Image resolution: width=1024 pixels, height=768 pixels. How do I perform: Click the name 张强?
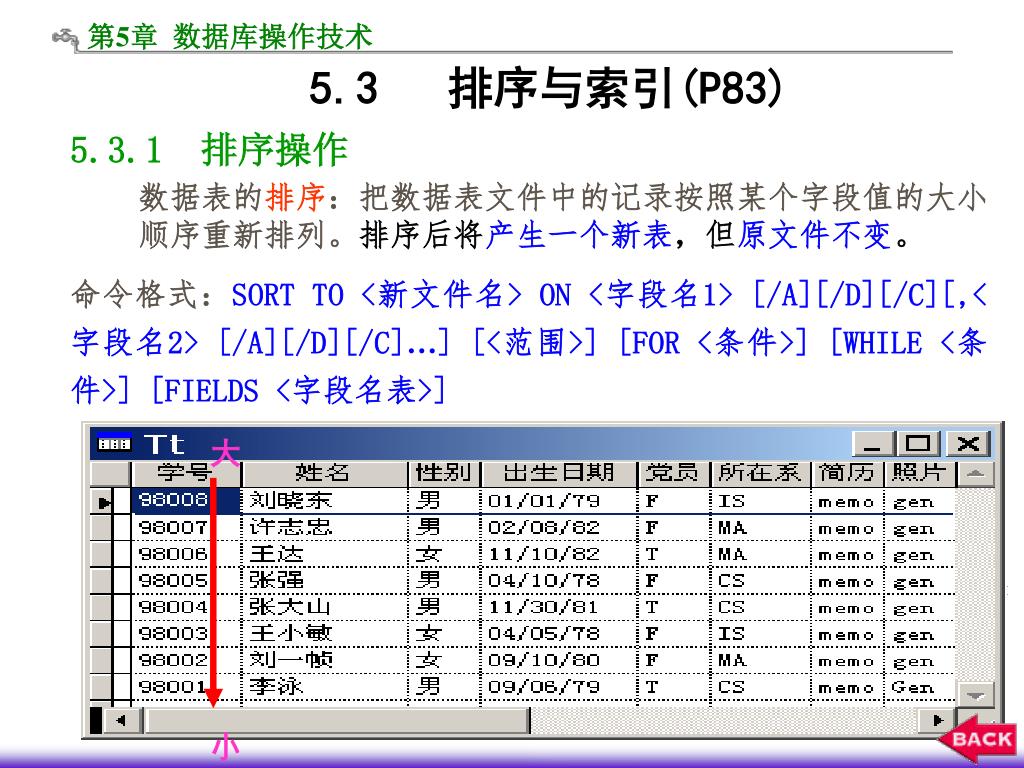pos(276,581)
